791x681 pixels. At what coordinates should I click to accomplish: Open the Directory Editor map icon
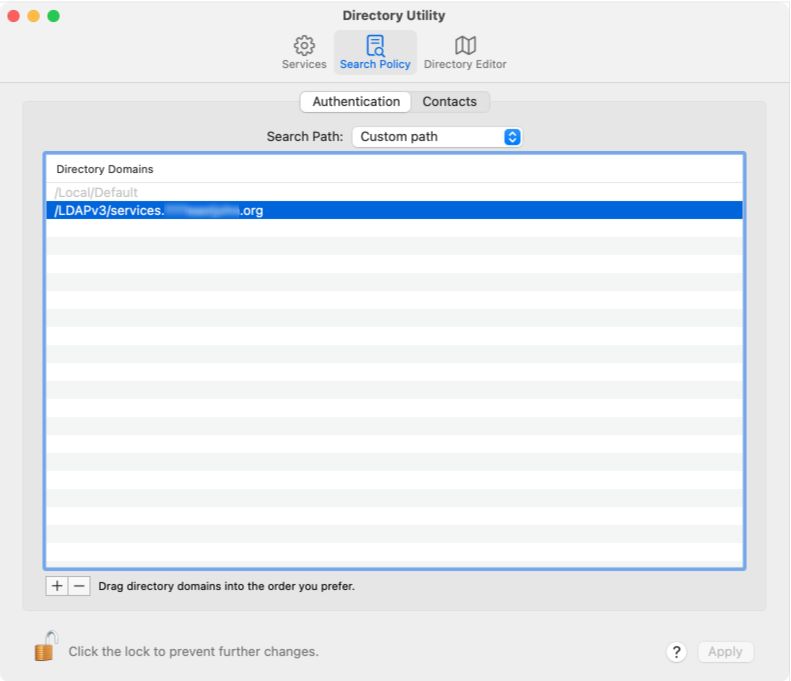click(465, 46)
